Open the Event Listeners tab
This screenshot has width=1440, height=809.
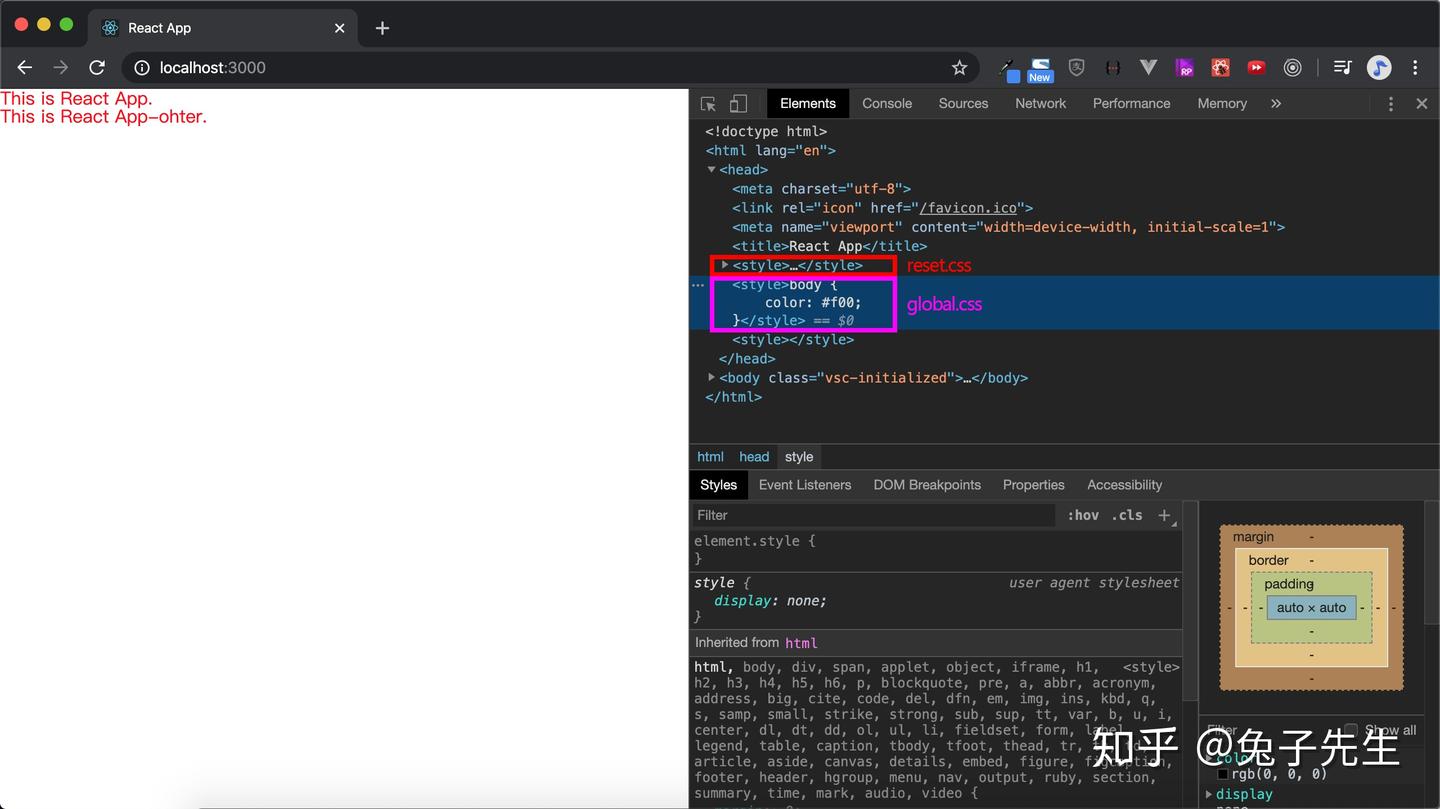pyautogui.click(x=805, y=485)
